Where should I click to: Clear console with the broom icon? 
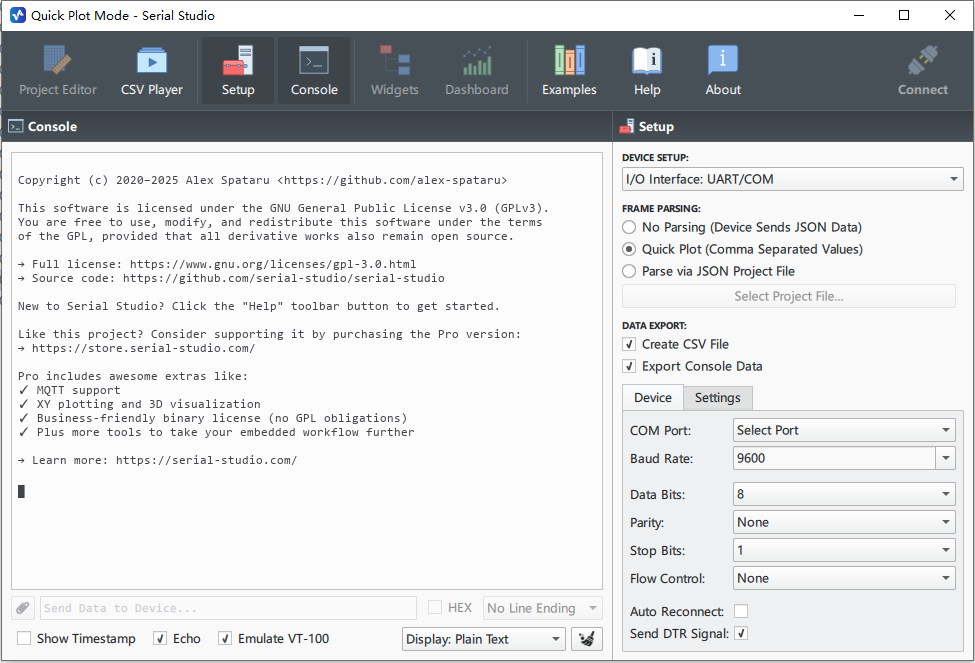pyautogui.click(x=590, y=639)
